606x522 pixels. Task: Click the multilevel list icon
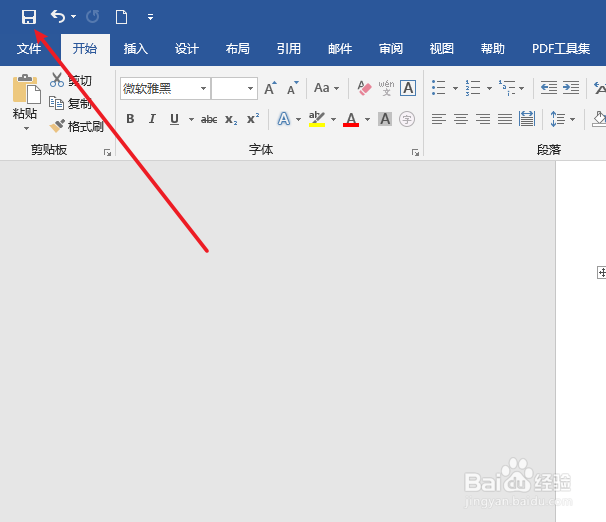click(507, 88)
